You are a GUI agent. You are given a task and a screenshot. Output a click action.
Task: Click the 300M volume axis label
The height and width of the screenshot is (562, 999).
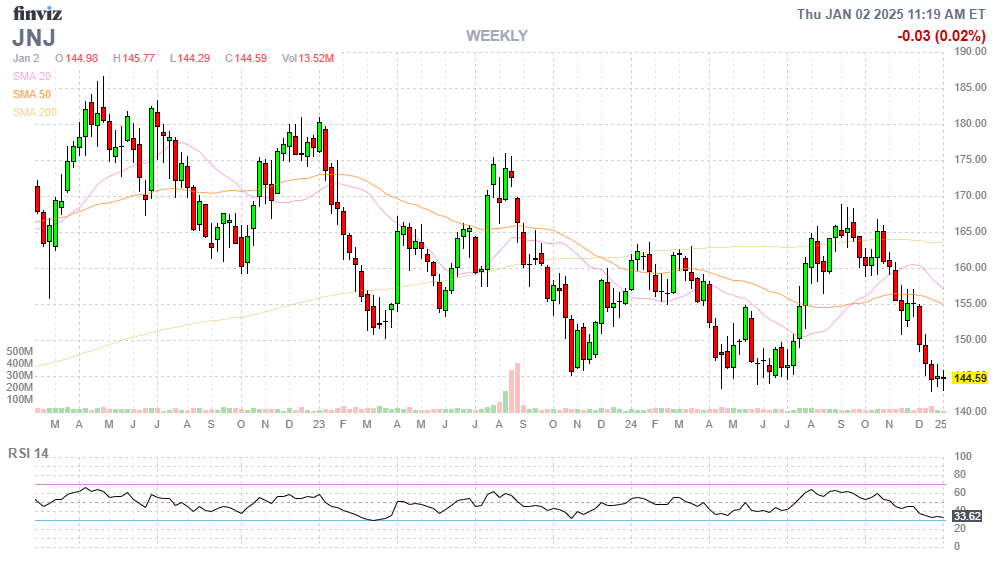click(20, 376)
